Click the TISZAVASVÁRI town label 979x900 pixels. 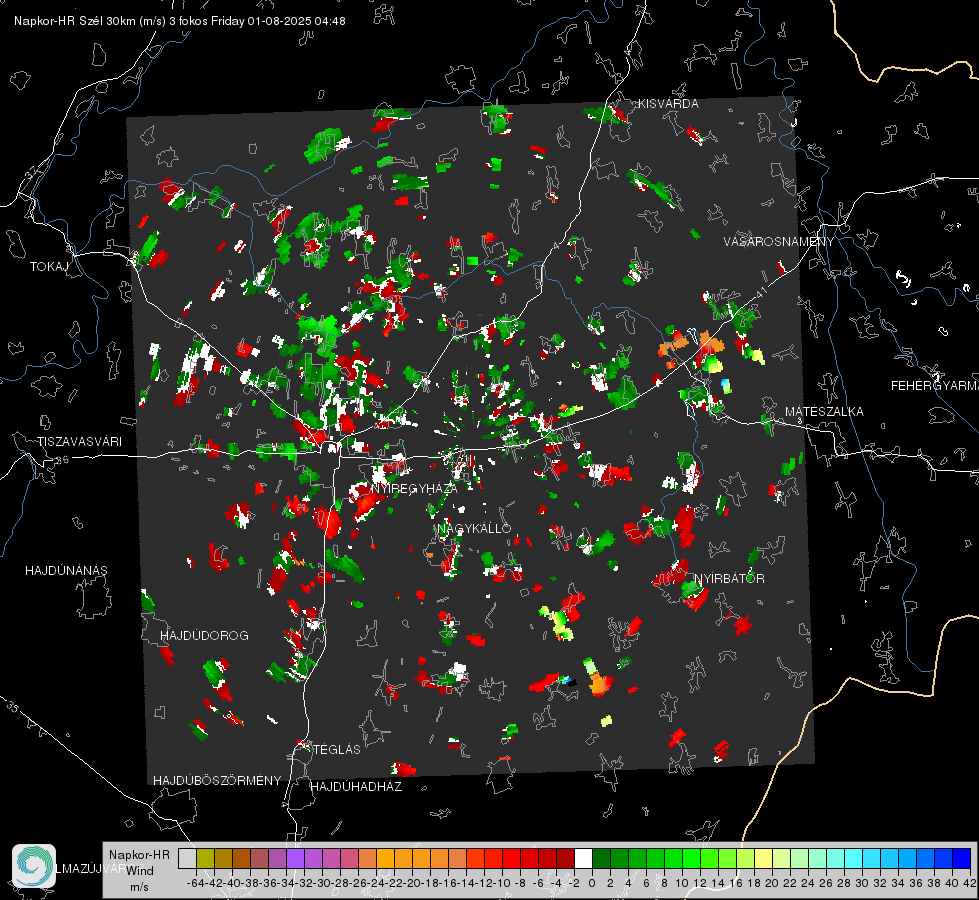(79, 442)
